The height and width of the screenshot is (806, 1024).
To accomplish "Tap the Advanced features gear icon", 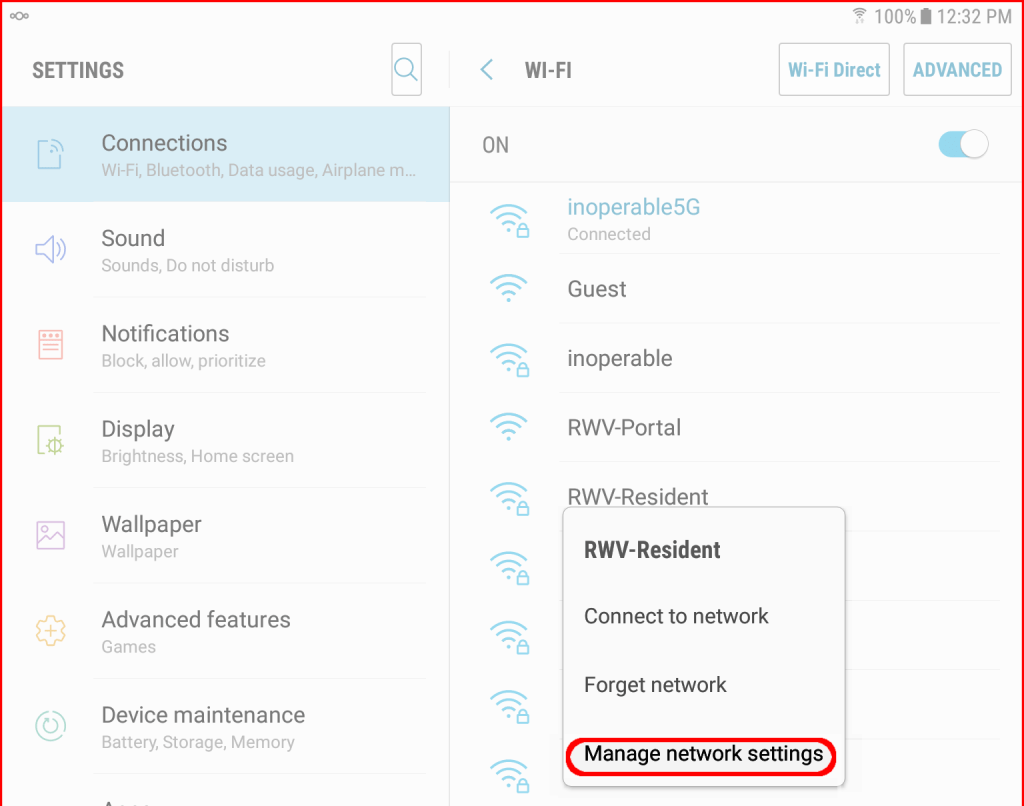I will tap(50, 631).
